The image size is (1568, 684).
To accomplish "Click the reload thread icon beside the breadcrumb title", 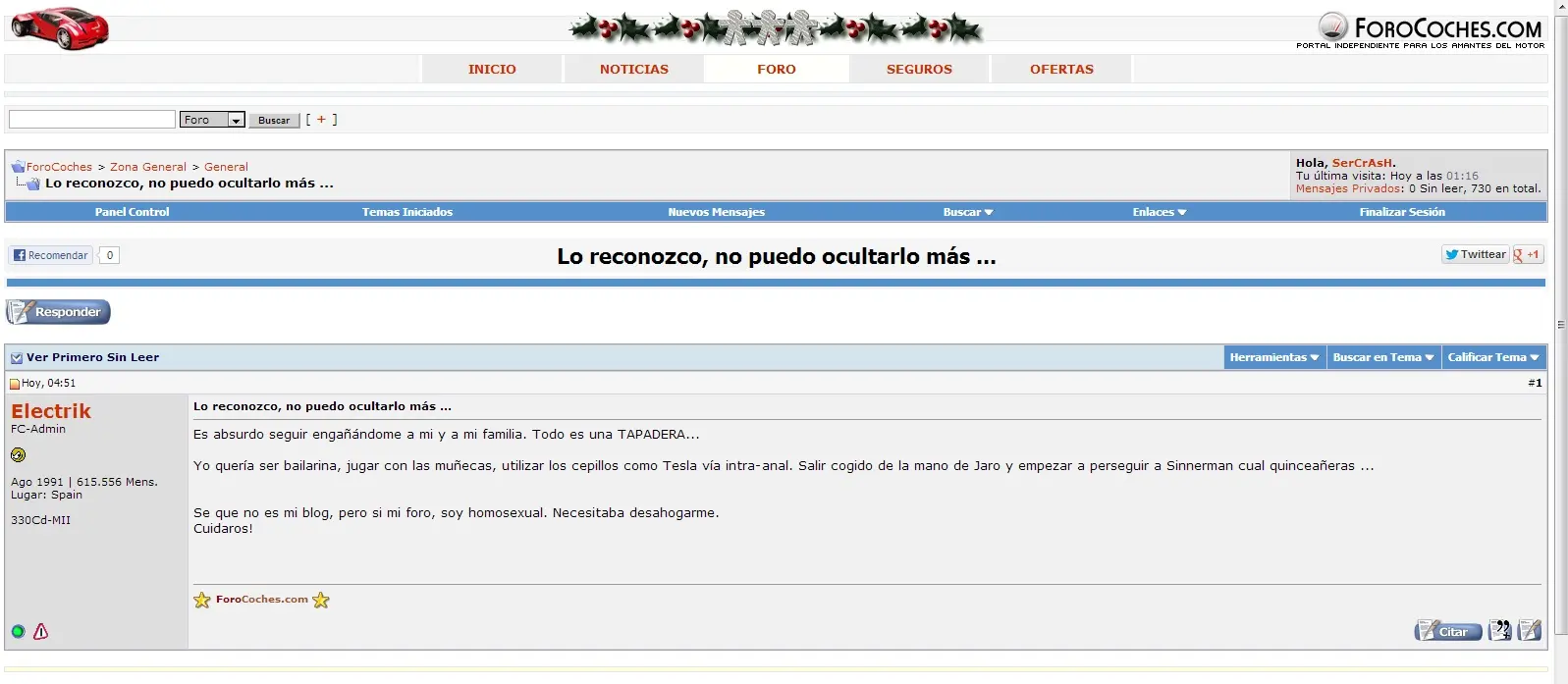I will point(32,184).
